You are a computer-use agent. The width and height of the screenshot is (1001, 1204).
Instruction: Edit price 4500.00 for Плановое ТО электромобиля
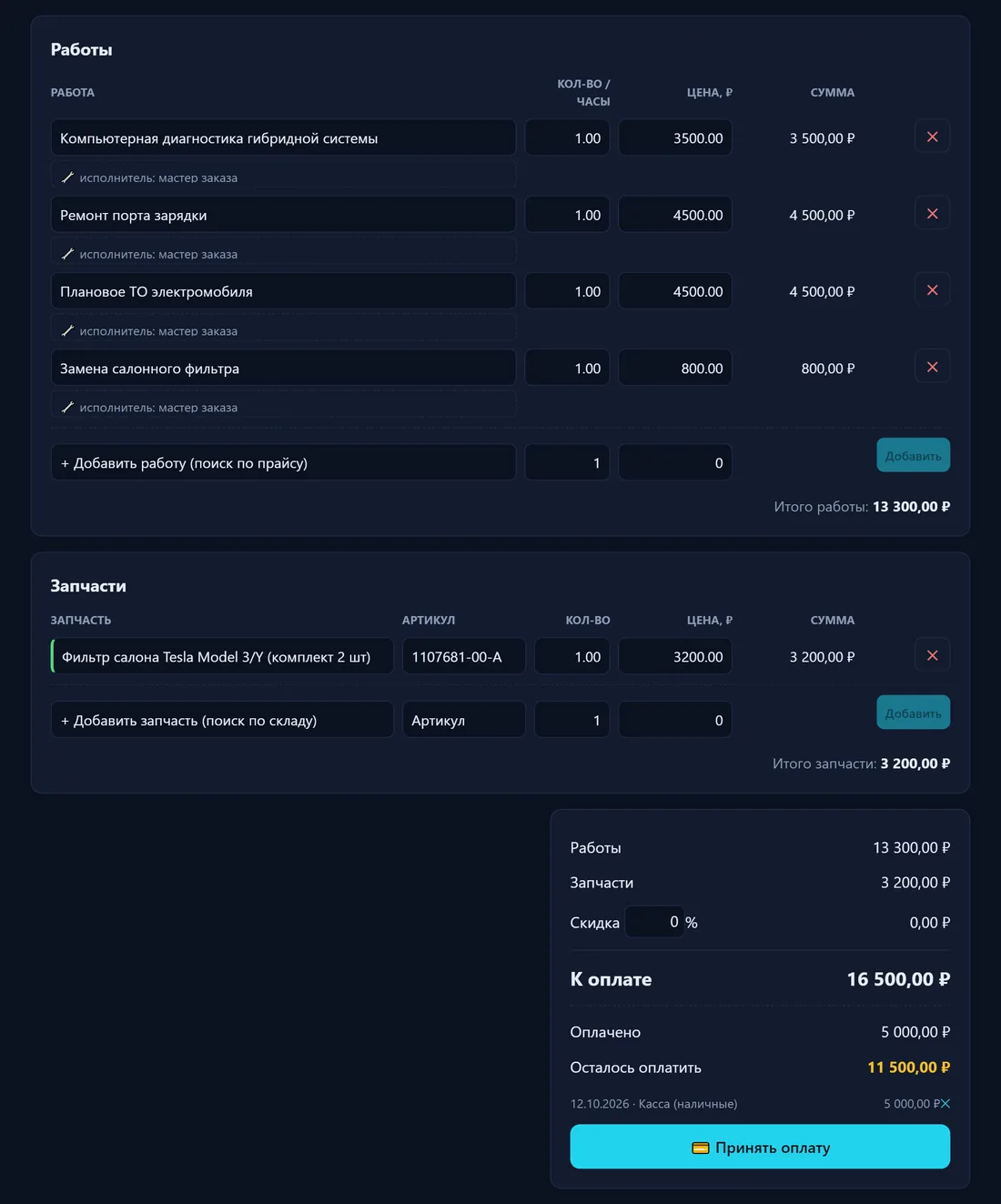[675, 291]
